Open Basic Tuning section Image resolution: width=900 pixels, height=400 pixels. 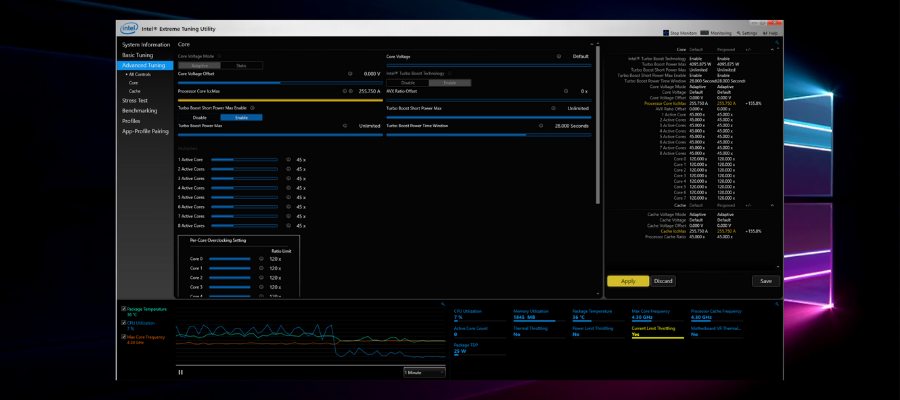137,55
